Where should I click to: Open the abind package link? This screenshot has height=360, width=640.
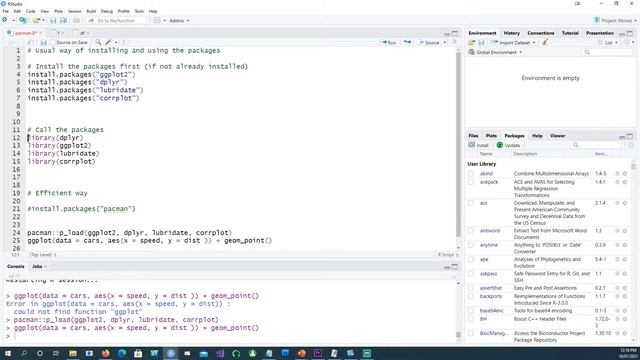[486, 173]
